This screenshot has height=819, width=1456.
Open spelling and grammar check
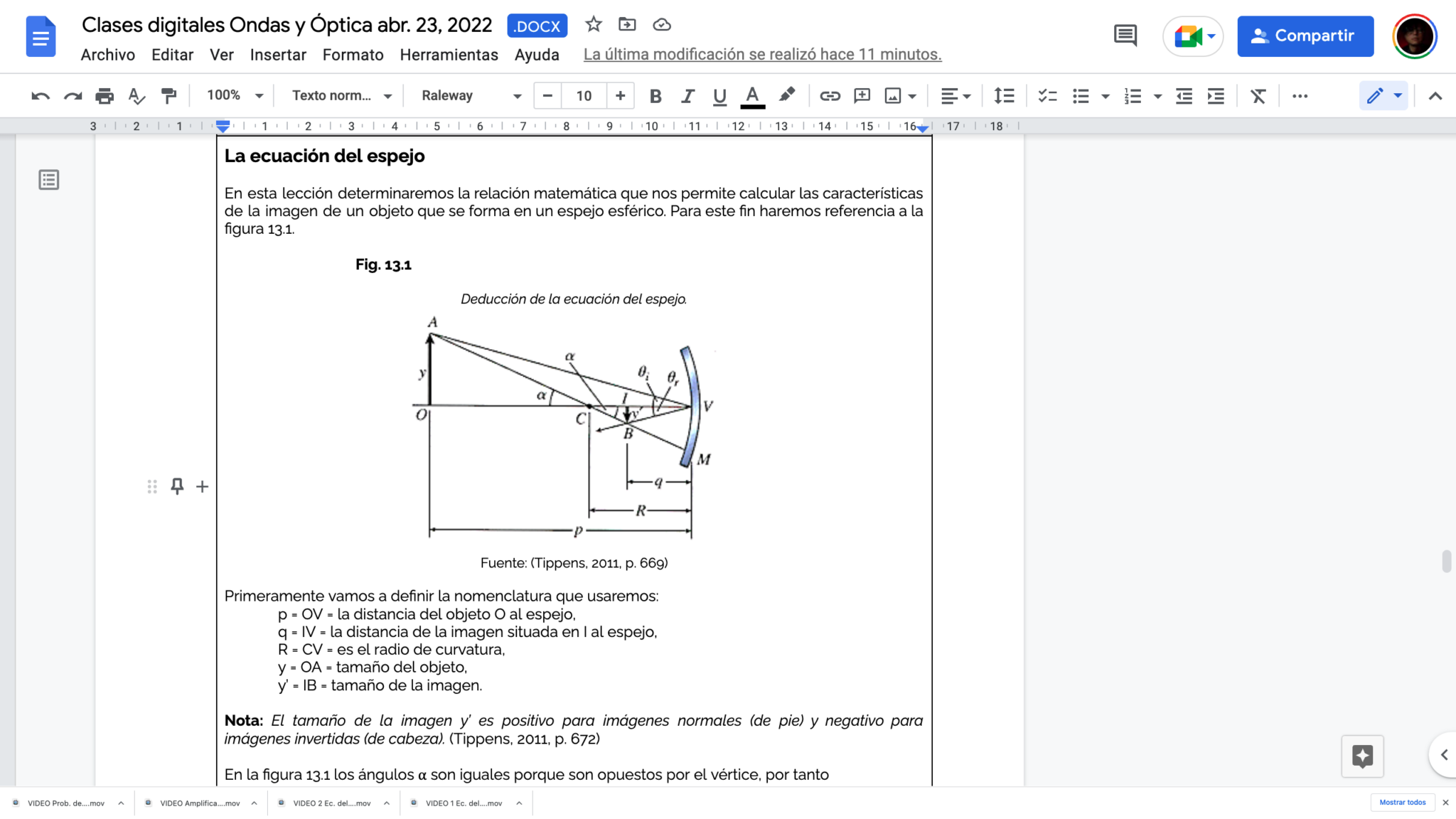coord(136,96)
